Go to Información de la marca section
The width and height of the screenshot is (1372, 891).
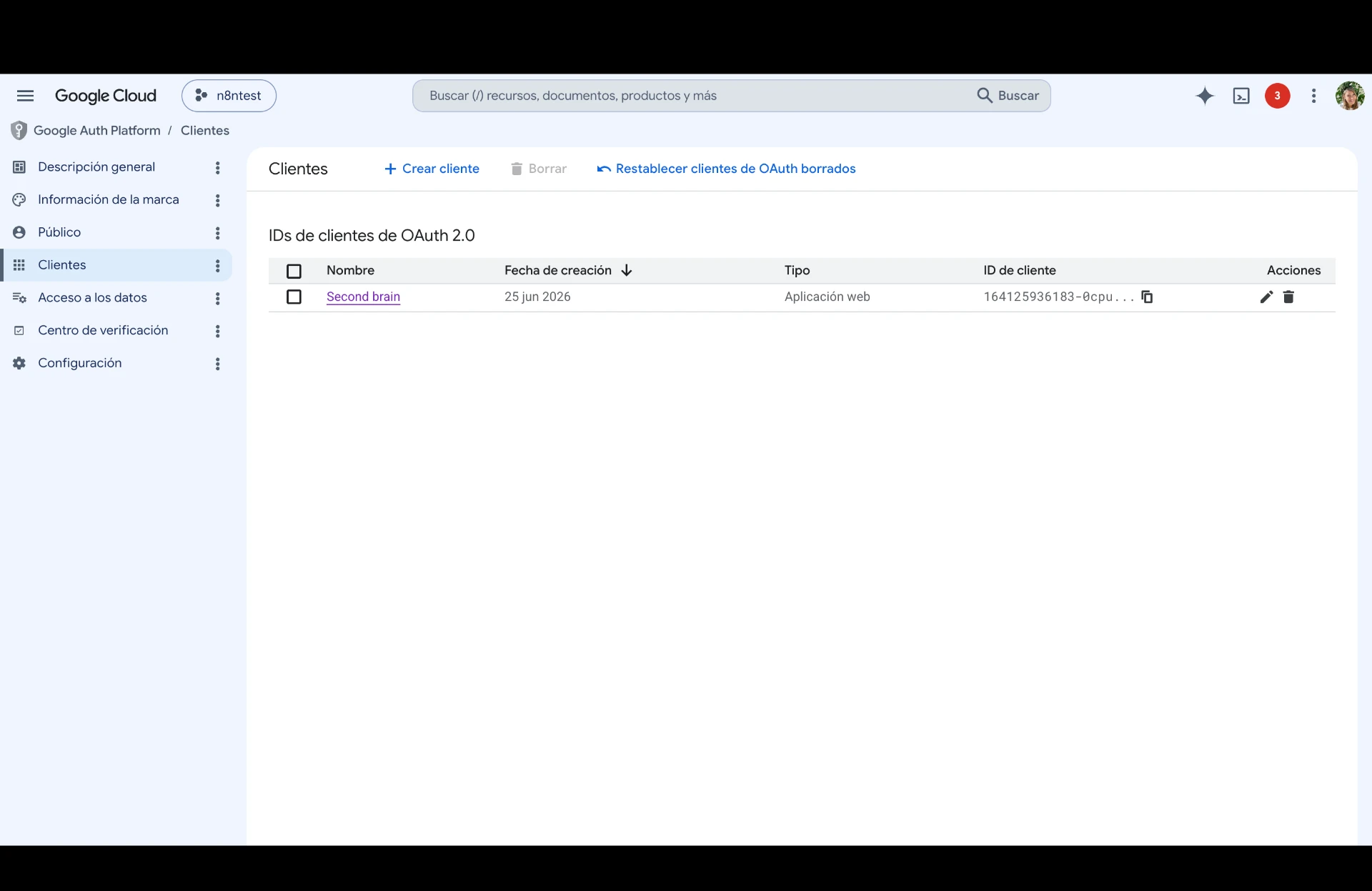tap(109, 200)
